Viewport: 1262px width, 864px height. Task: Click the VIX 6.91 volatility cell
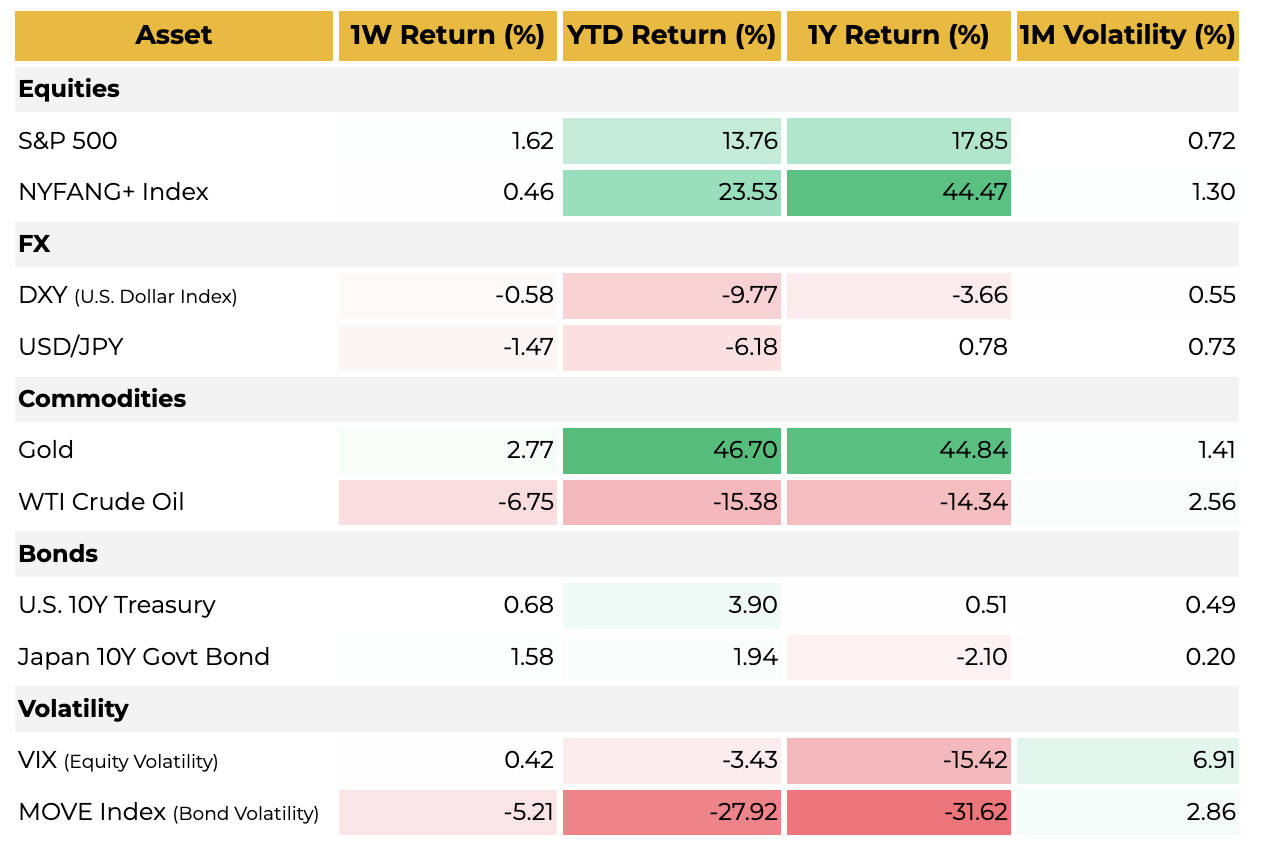tap(1127, 761)
